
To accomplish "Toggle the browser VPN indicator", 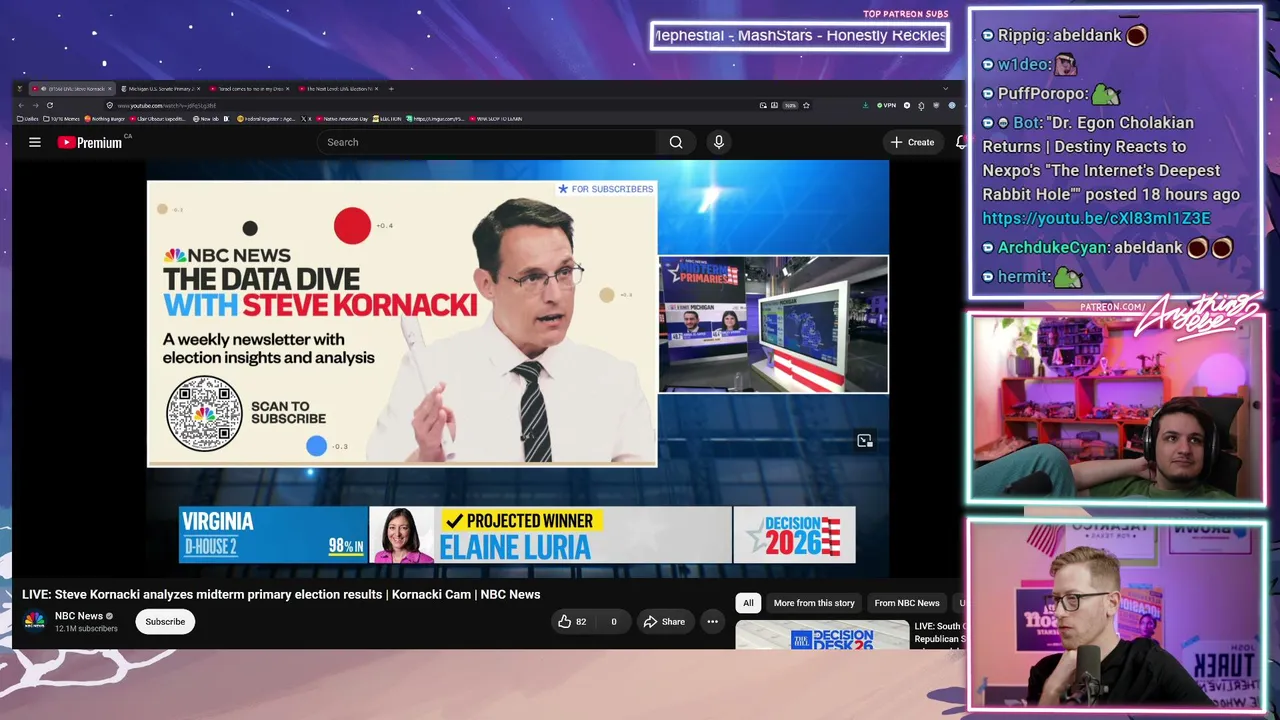I will [886, 105].
